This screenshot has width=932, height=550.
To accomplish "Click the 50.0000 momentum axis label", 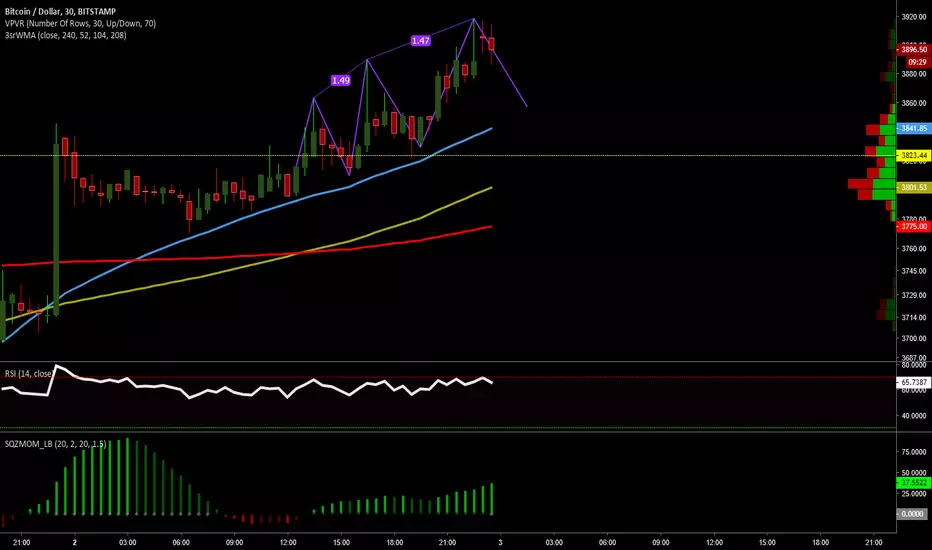I will tap(914, 473).
